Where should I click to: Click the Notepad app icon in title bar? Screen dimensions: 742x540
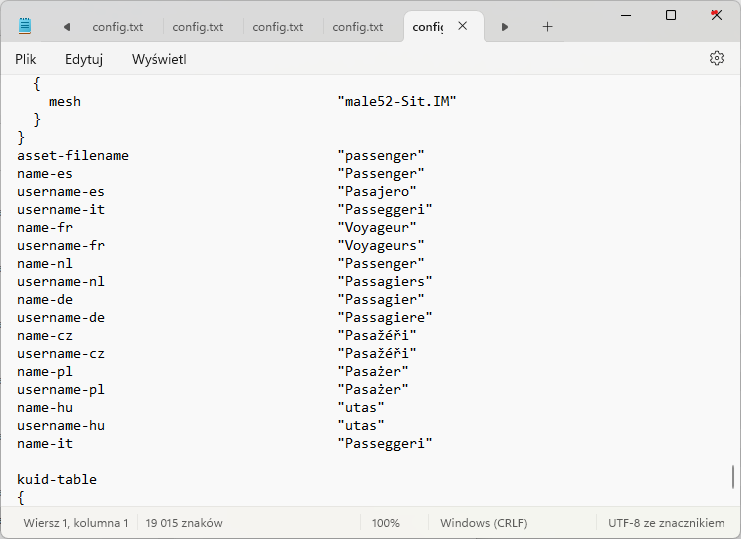pos(25,26)
